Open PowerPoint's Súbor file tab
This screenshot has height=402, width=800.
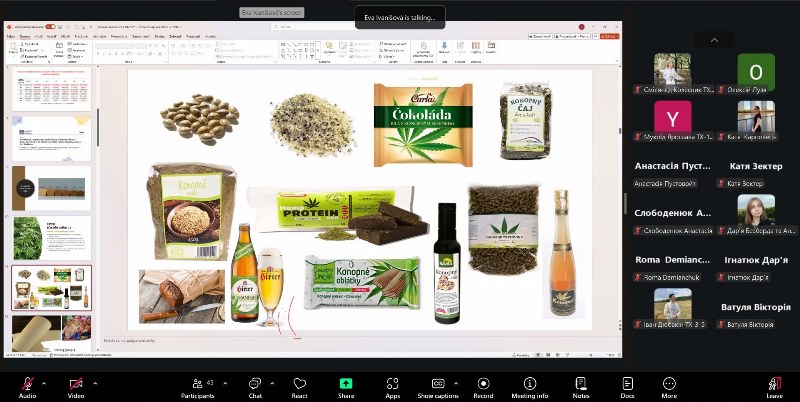click(x=11, y=36)
